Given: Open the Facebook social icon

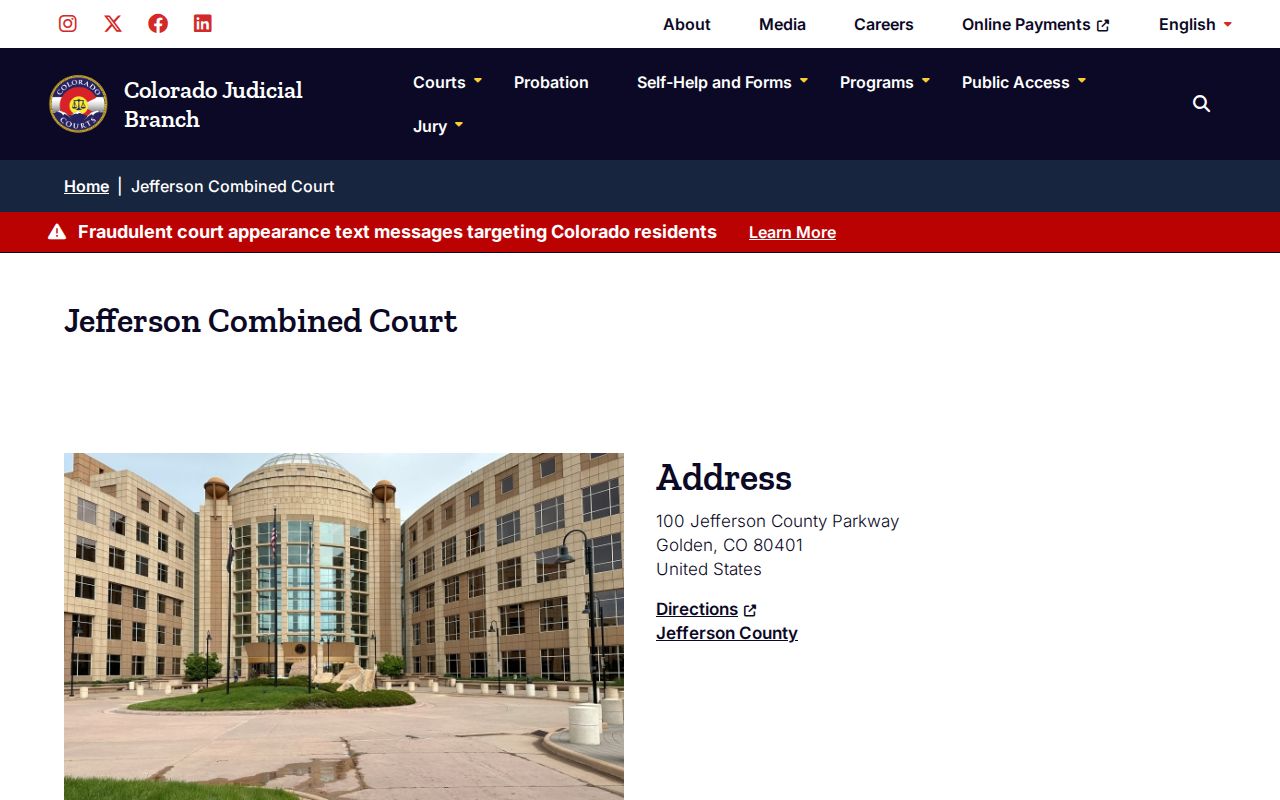Looking at the screenshot, I should pyautogui.click(x=158, y=23).
